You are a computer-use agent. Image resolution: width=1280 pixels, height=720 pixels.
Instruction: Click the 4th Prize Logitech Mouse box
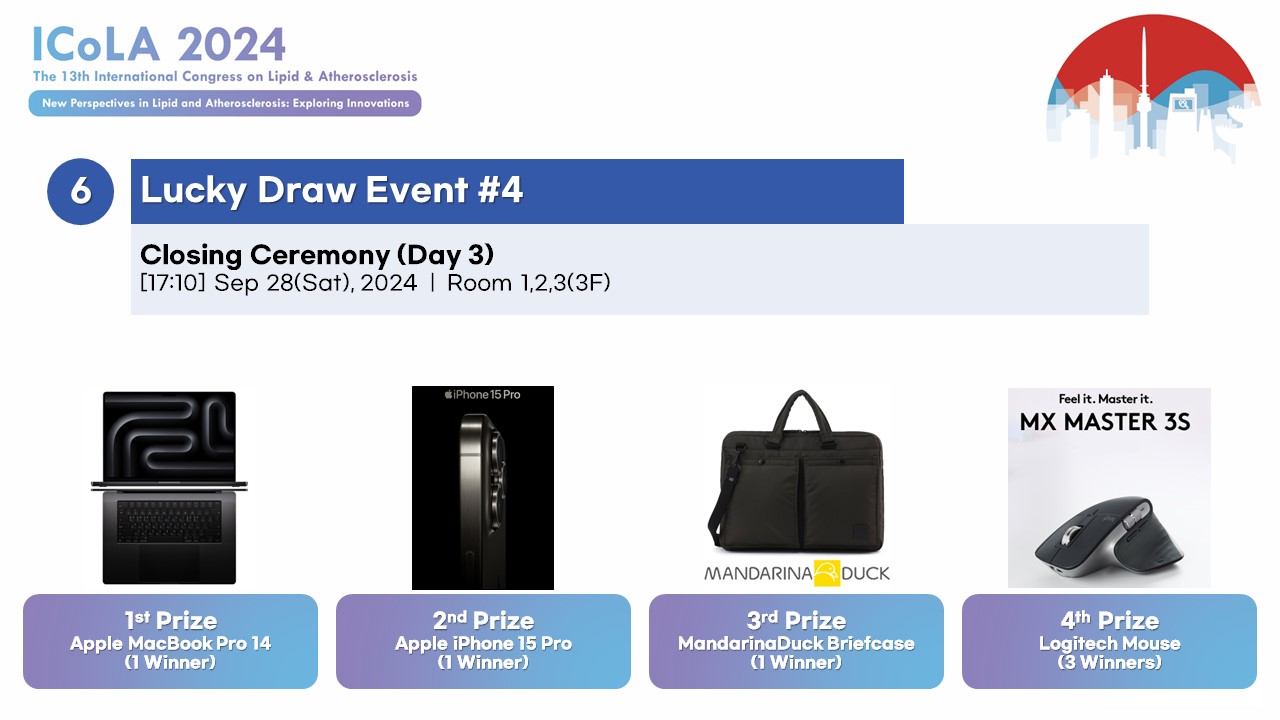(1109, 641)
